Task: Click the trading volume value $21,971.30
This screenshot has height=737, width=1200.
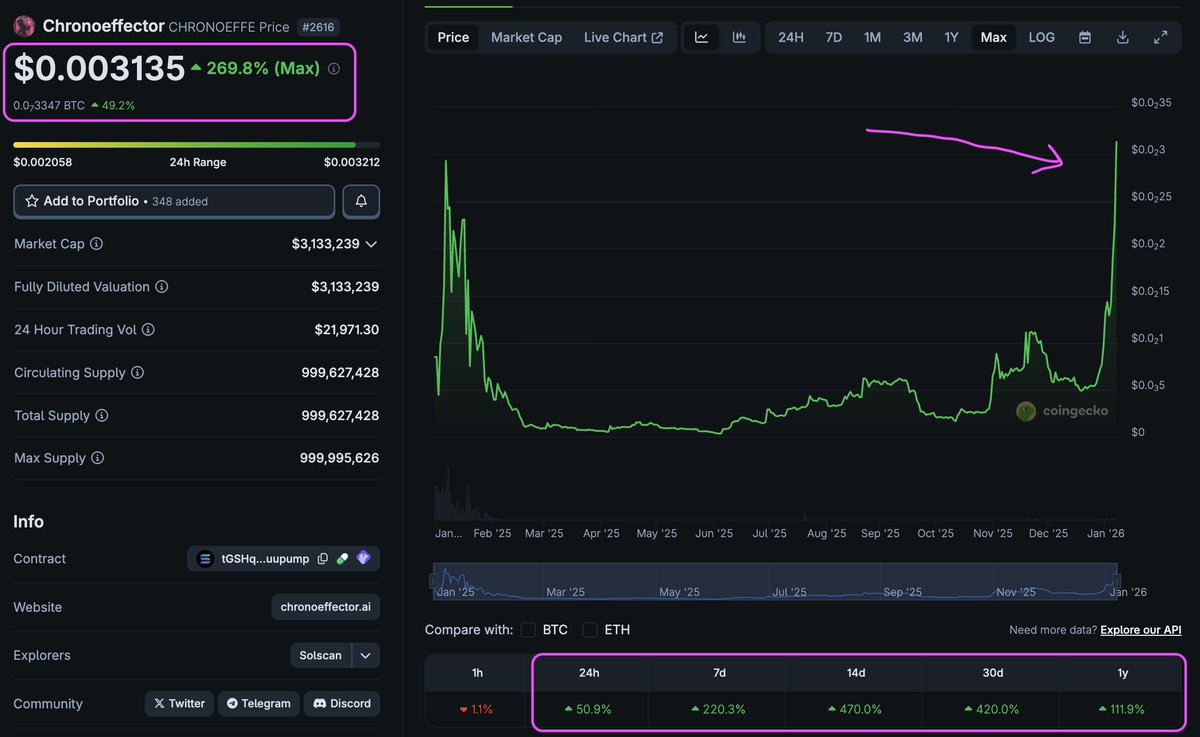Action: click(346, 330)
